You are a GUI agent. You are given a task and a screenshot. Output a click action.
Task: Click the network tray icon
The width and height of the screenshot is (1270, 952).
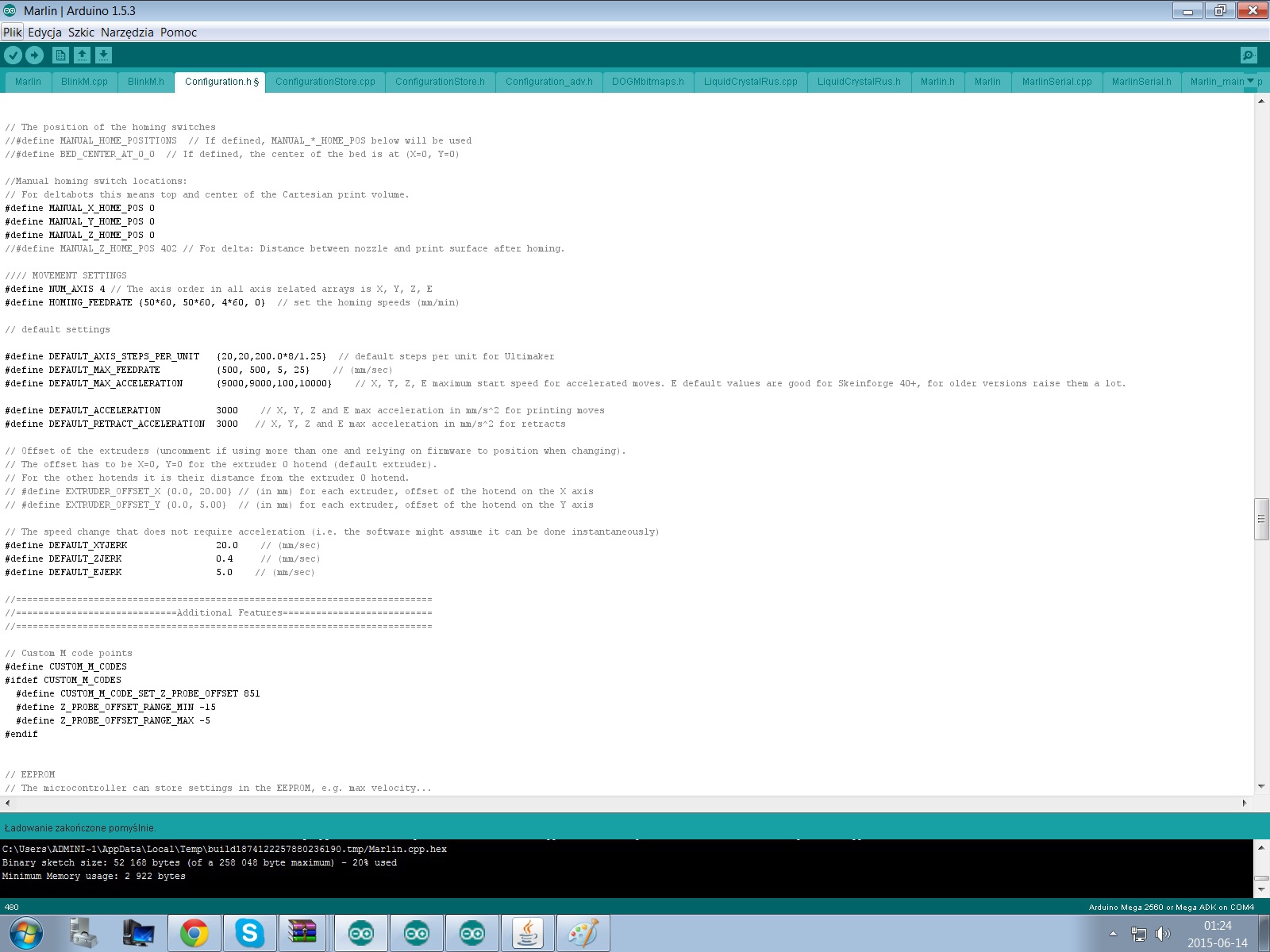pyautogui.click(x=1139, y=934)
